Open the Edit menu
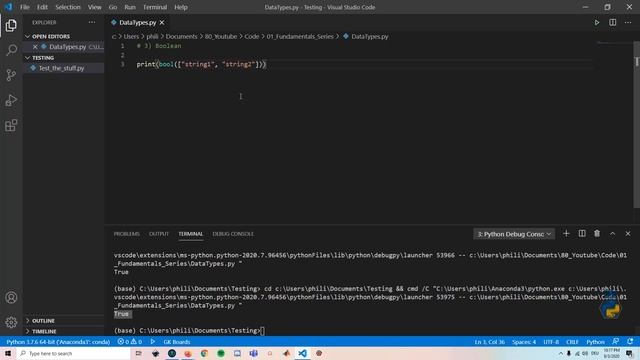 click(x=42, y=7)
